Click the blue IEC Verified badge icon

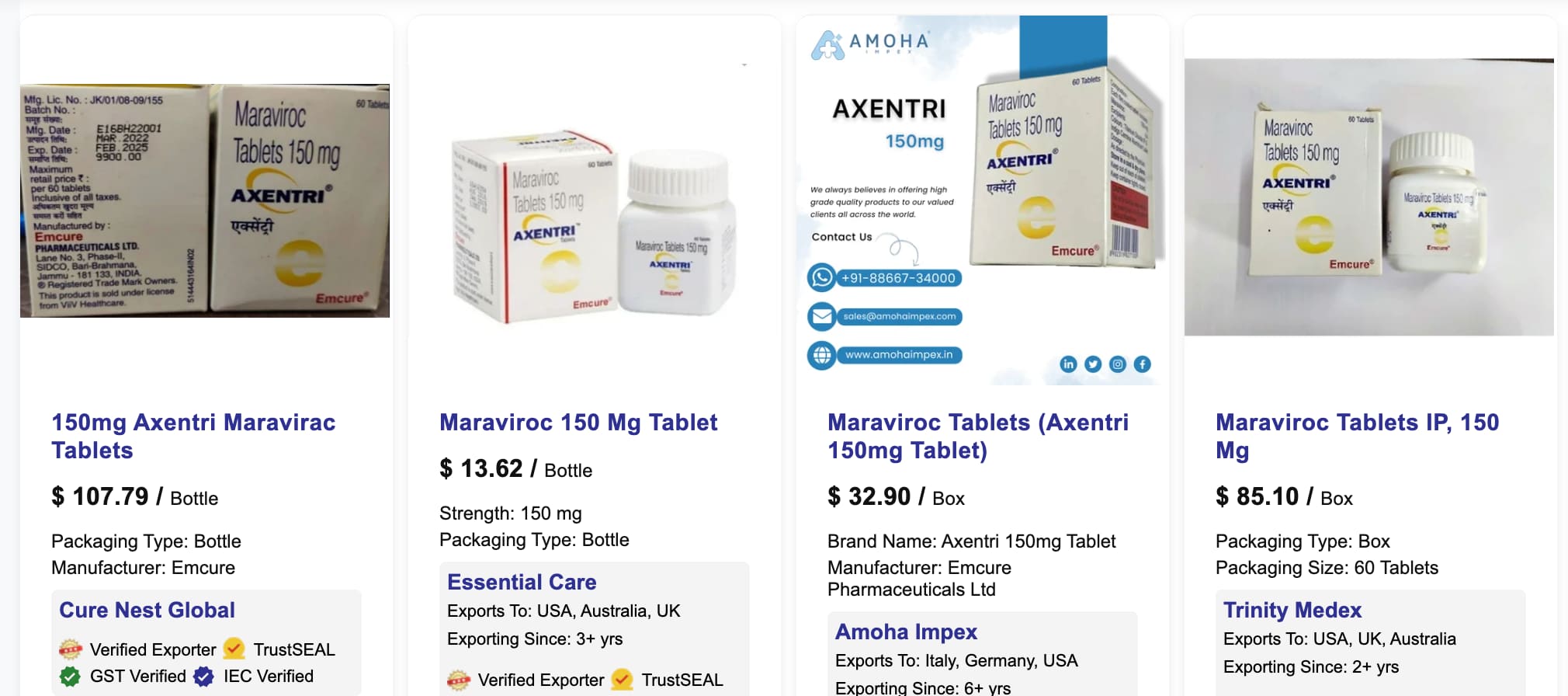[x=203, y=677]
